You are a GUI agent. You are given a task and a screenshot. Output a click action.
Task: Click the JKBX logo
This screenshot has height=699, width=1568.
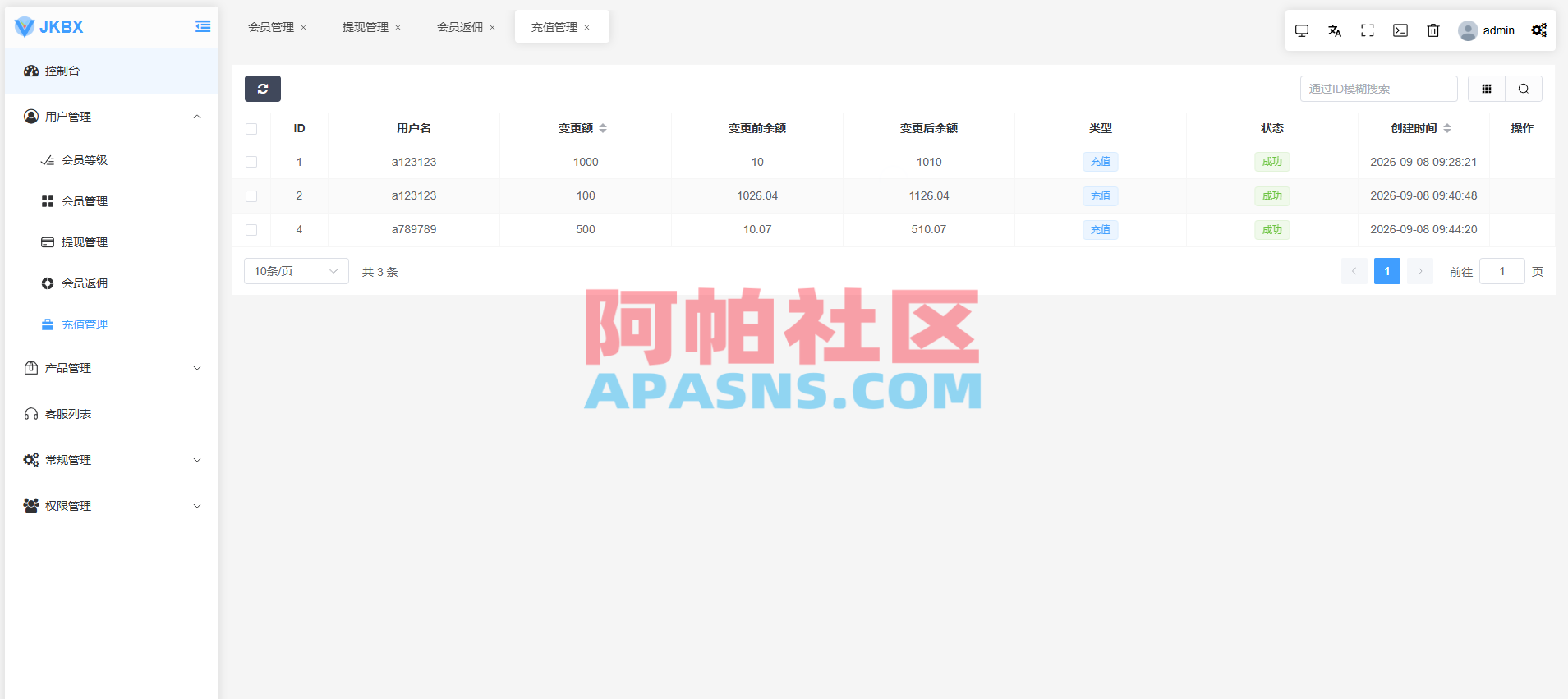pyautogui.click(x=49, y=27)
